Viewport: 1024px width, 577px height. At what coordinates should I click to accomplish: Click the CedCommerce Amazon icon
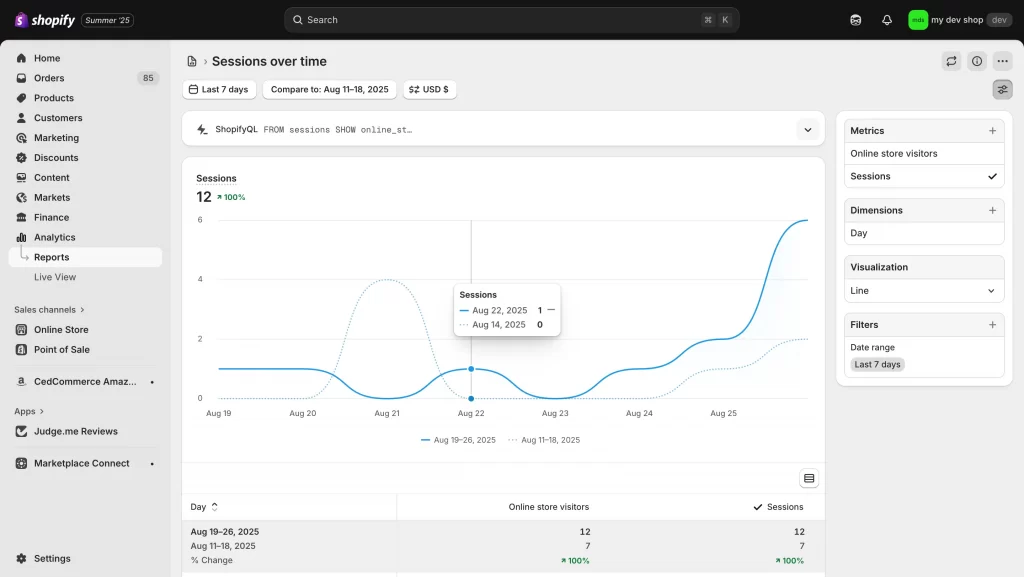pos(22,382)
